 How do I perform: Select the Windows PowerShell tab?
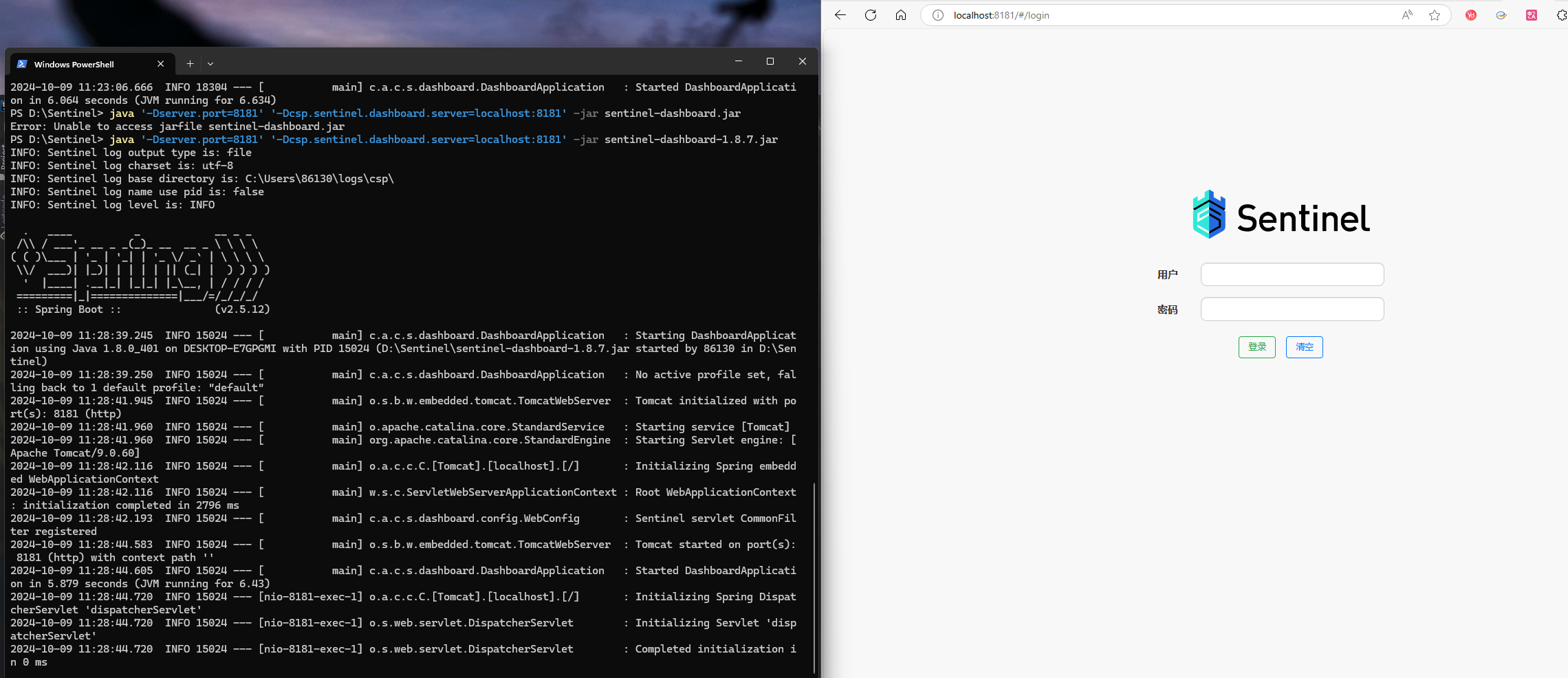[83, 64]
